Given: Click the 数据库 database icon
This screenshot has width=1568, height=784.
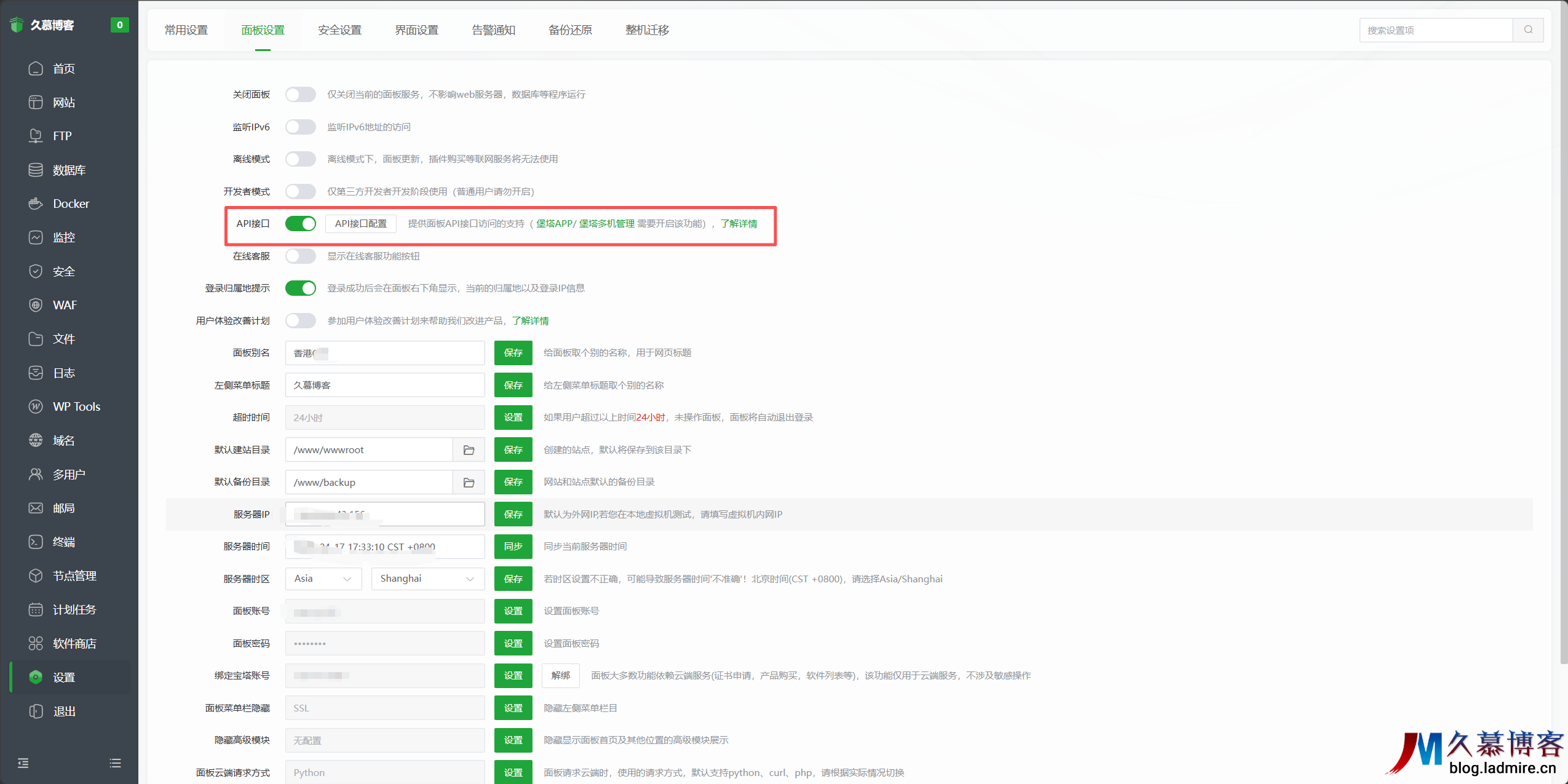Looking at the screenshot, I should click(36, 170).
